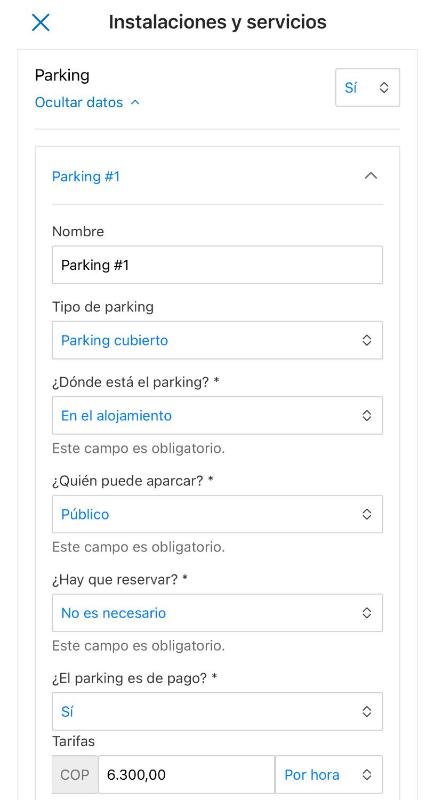Click the arrows icon on Parking cubierto
Screen dimensions: 435x800
point(367,340)
